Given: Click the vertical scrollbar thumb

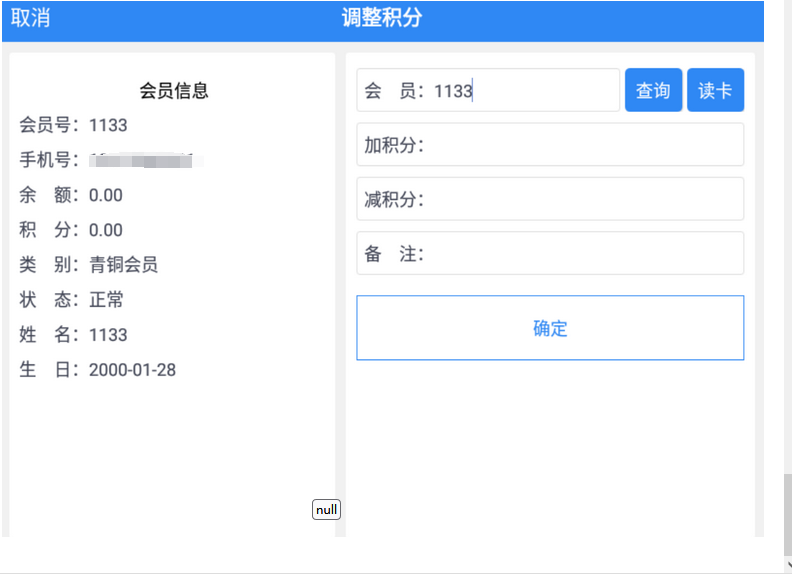Looking at the screenshot, I should (x=787, y=514).
